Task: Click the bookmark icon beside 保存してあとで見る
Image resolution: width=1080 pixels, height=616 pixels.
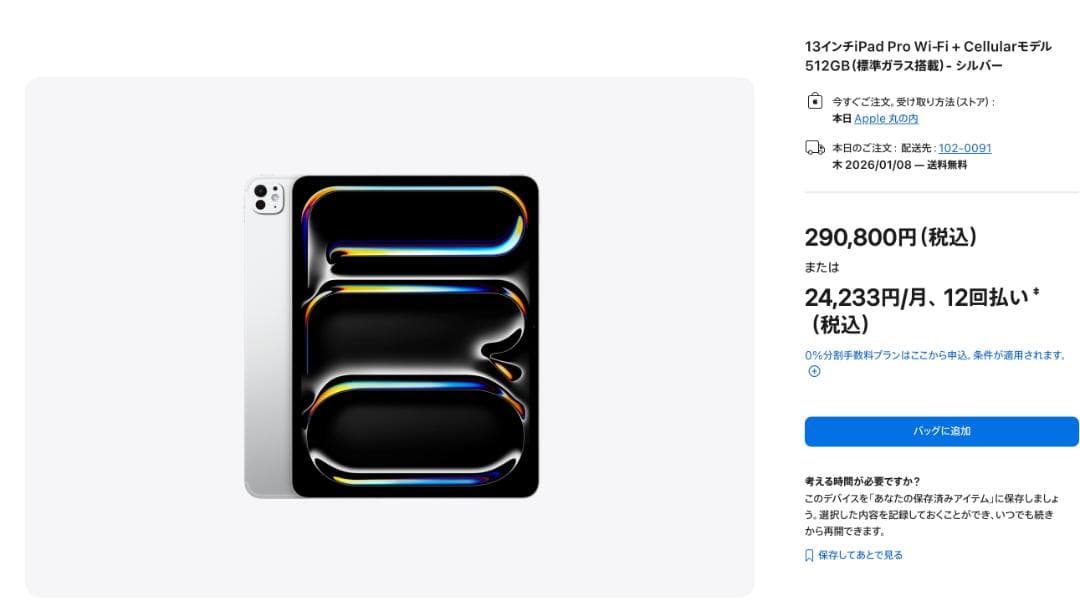Action: click(x=808, y=554)
